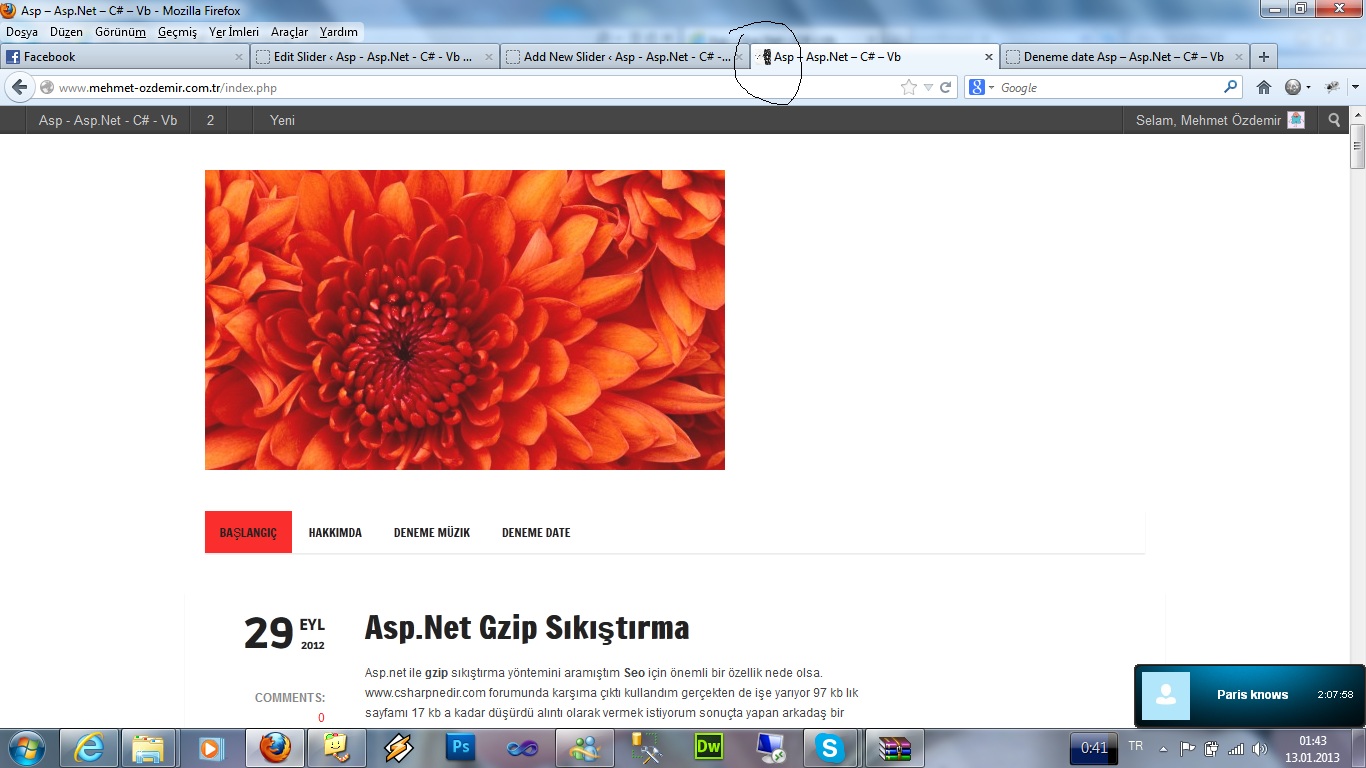Image resolution: width=1366 pixels, height=768 pixels.
Task: Open a new tab with plus button
Action: click(1264, 57)
